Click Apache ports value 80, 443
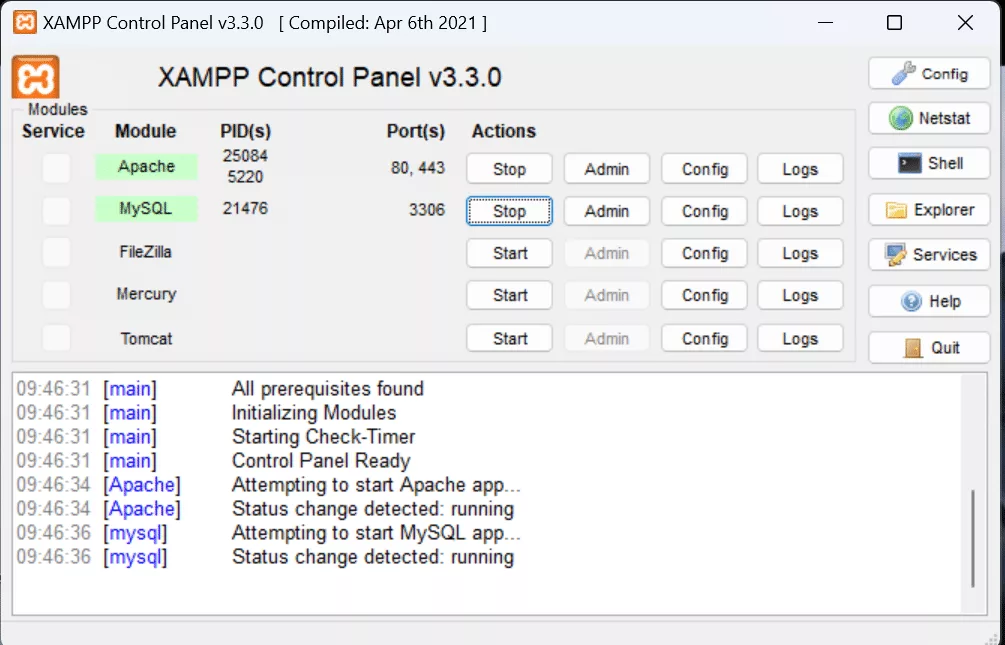Image resolution: width=1005 pixels, height=645 pixels. (x=418, y=168)
